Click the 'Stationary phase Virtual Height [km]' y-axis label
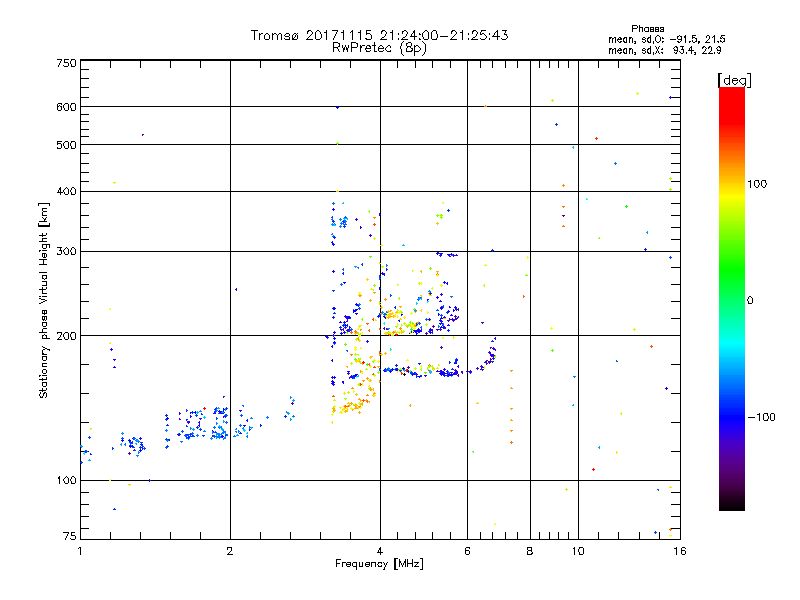This screenshot has width=800, height=600. tap(43, 301)
